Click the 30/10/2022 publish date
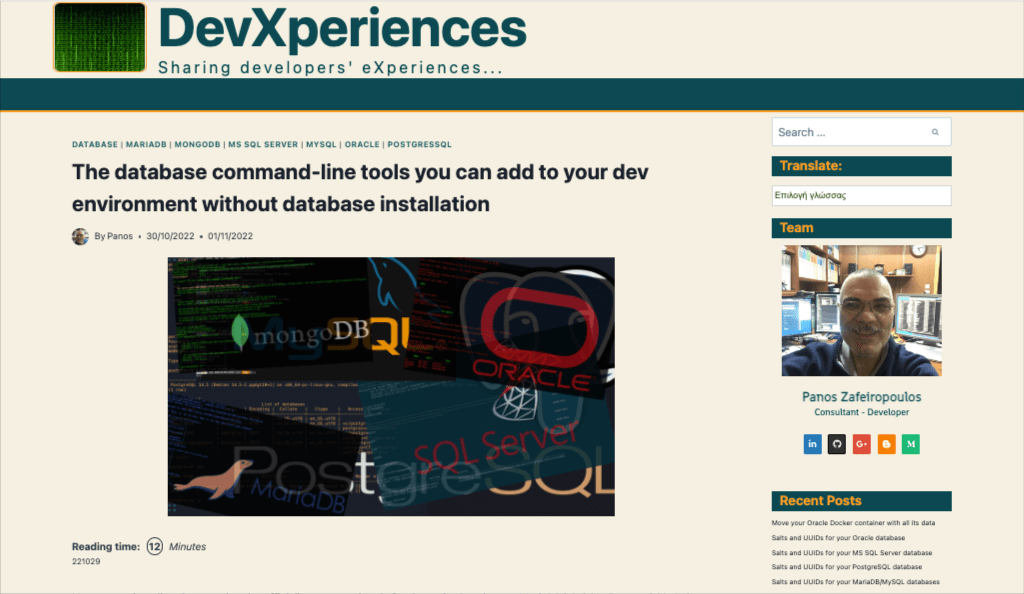1024x594 pixels. point(170,236)
